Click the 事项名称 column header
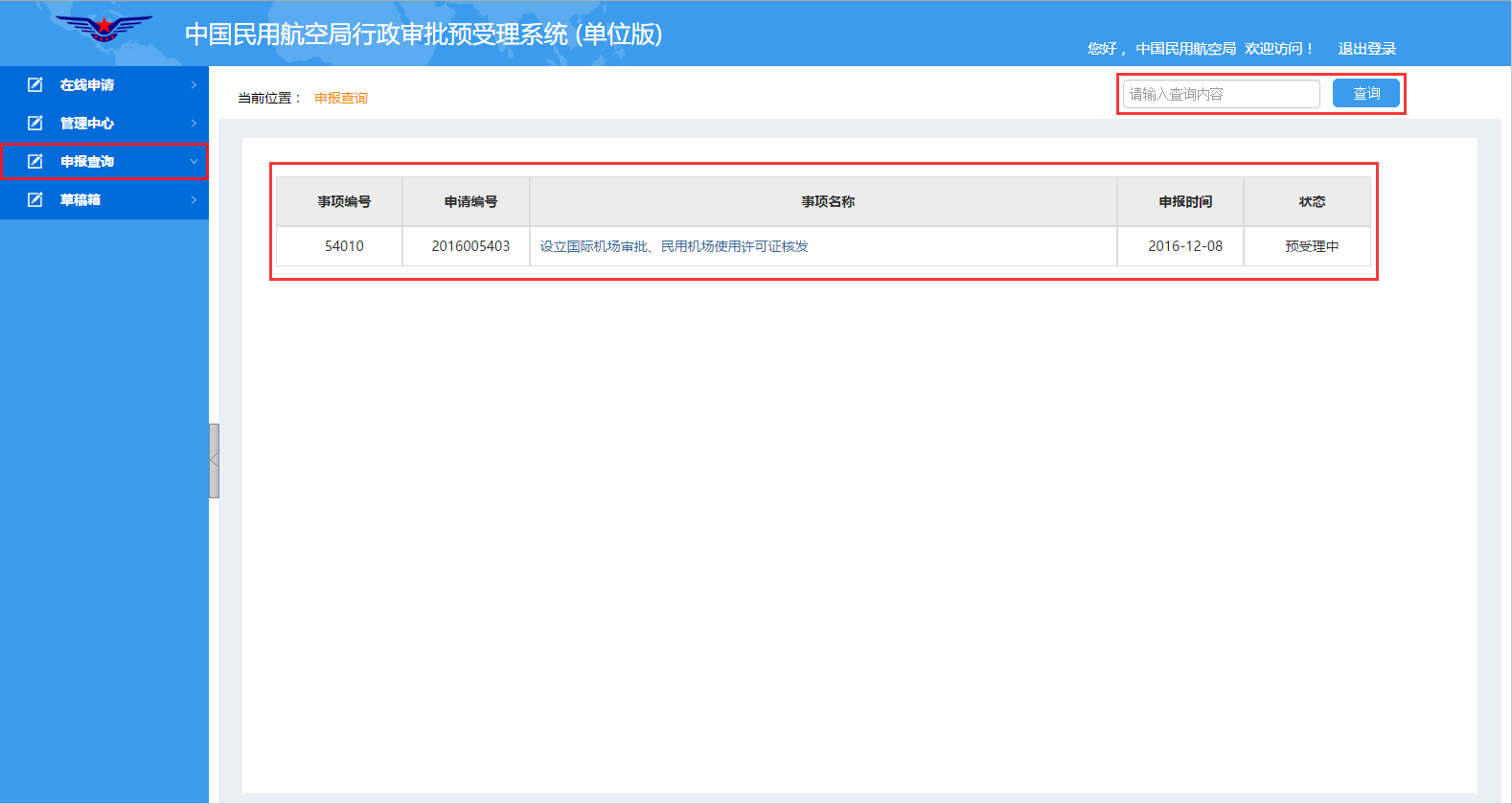Screen dimensions: 1512x804 [x=824, y=201]
